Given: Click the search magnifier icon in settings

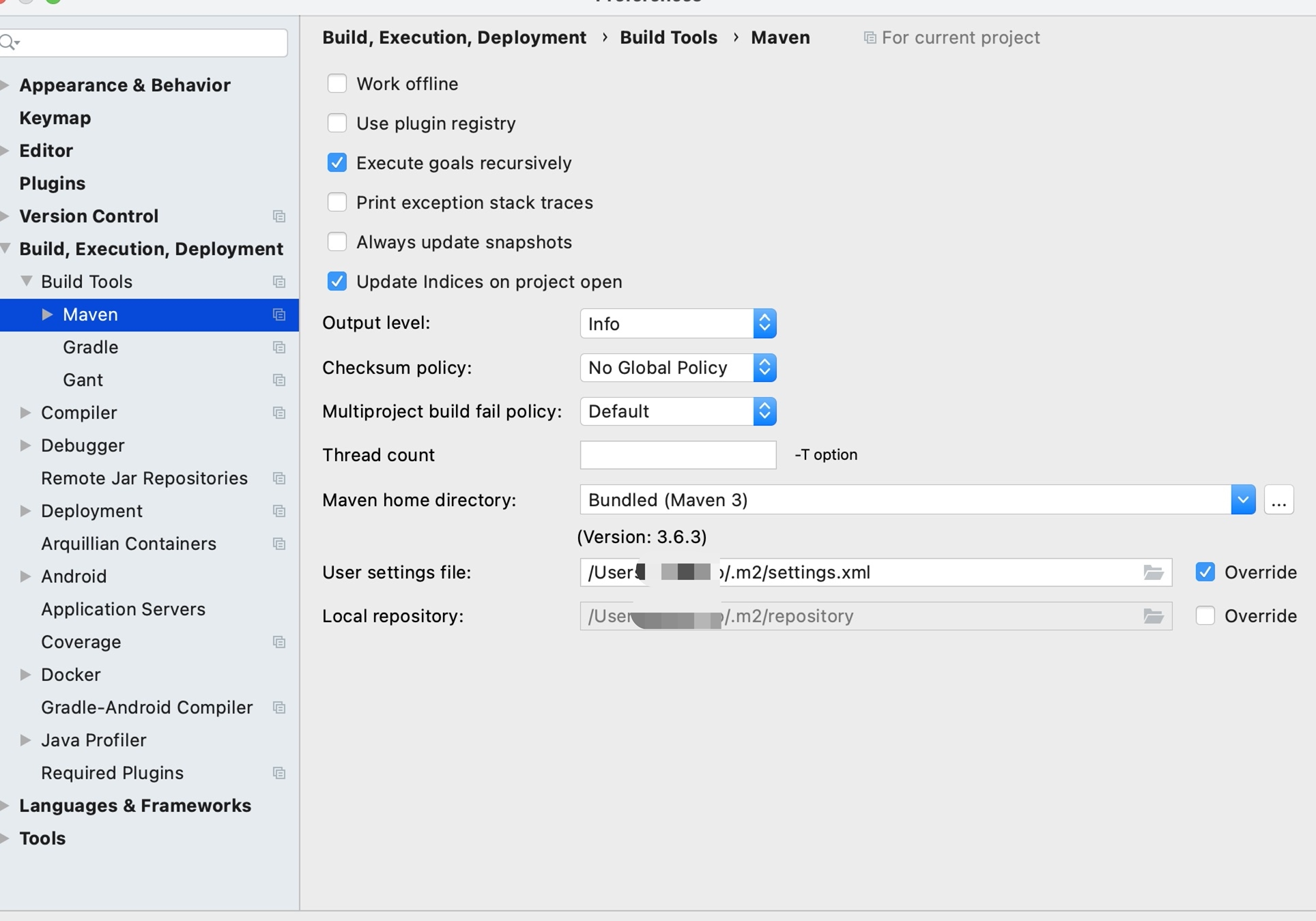Looking at the screenshot, I should coord(10,43).
